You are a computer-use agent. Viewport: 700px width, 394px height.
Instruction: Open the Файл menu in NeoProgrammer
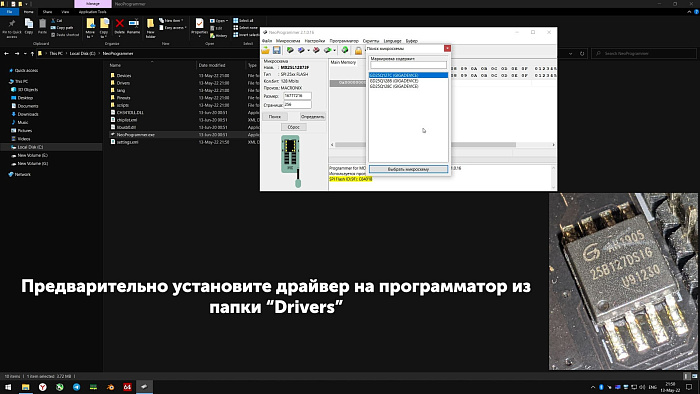tap(267, 41)
